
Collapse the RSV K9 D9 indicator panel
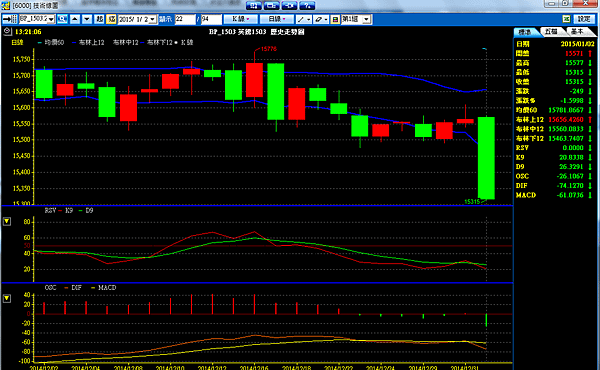click(x=7, y=221)
